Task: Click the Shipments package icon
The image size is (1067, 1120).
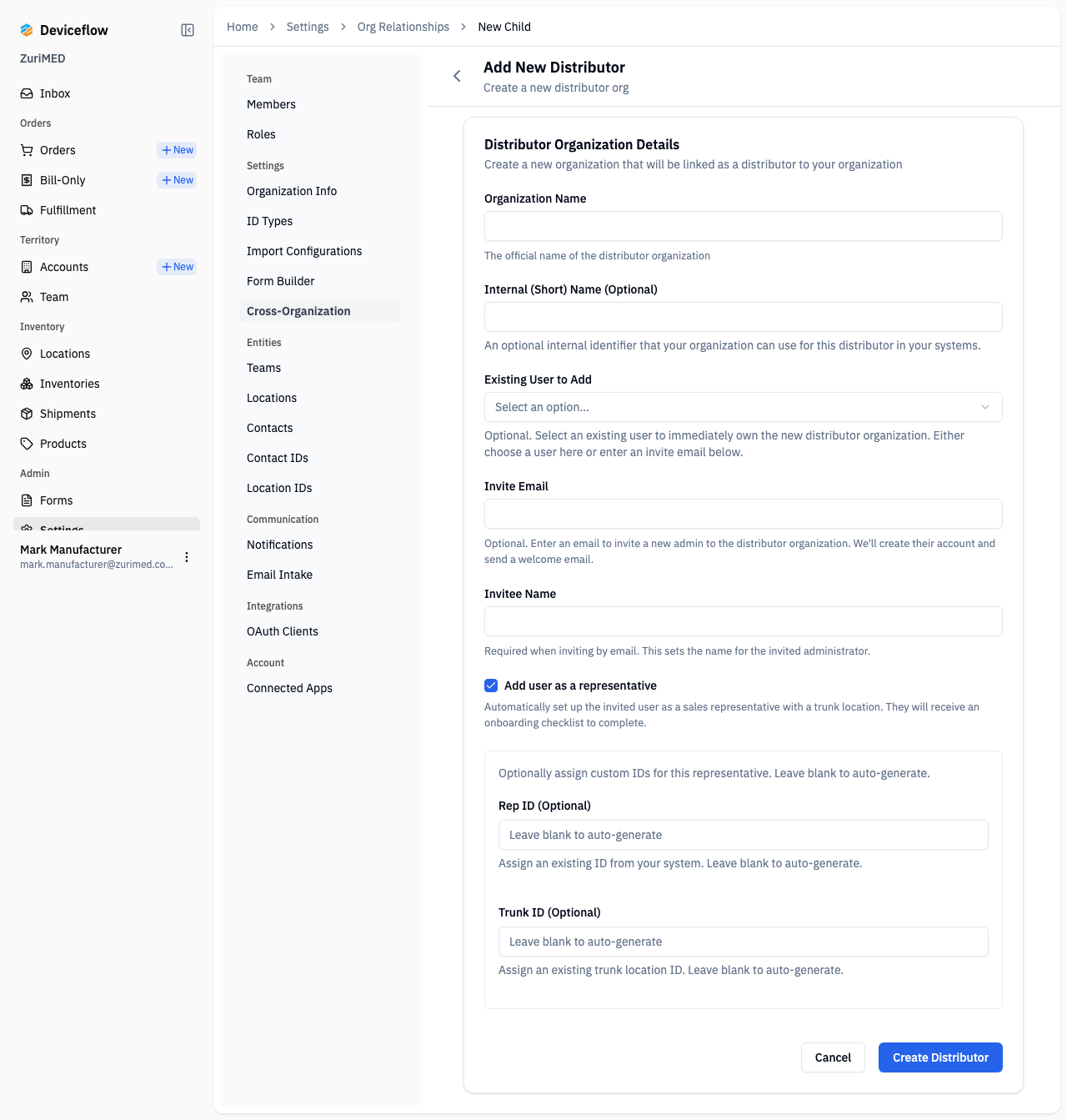Action: (27, 414)
